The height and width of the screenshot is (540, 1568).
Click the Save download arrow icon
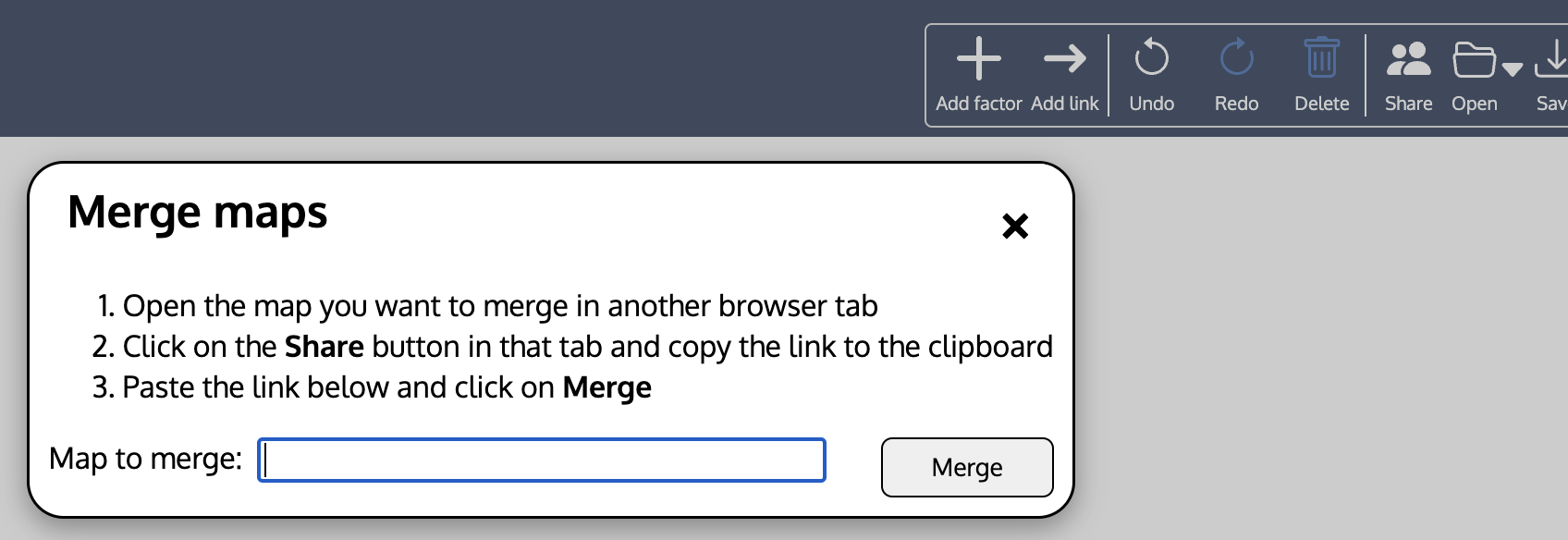coord(1552,59)
